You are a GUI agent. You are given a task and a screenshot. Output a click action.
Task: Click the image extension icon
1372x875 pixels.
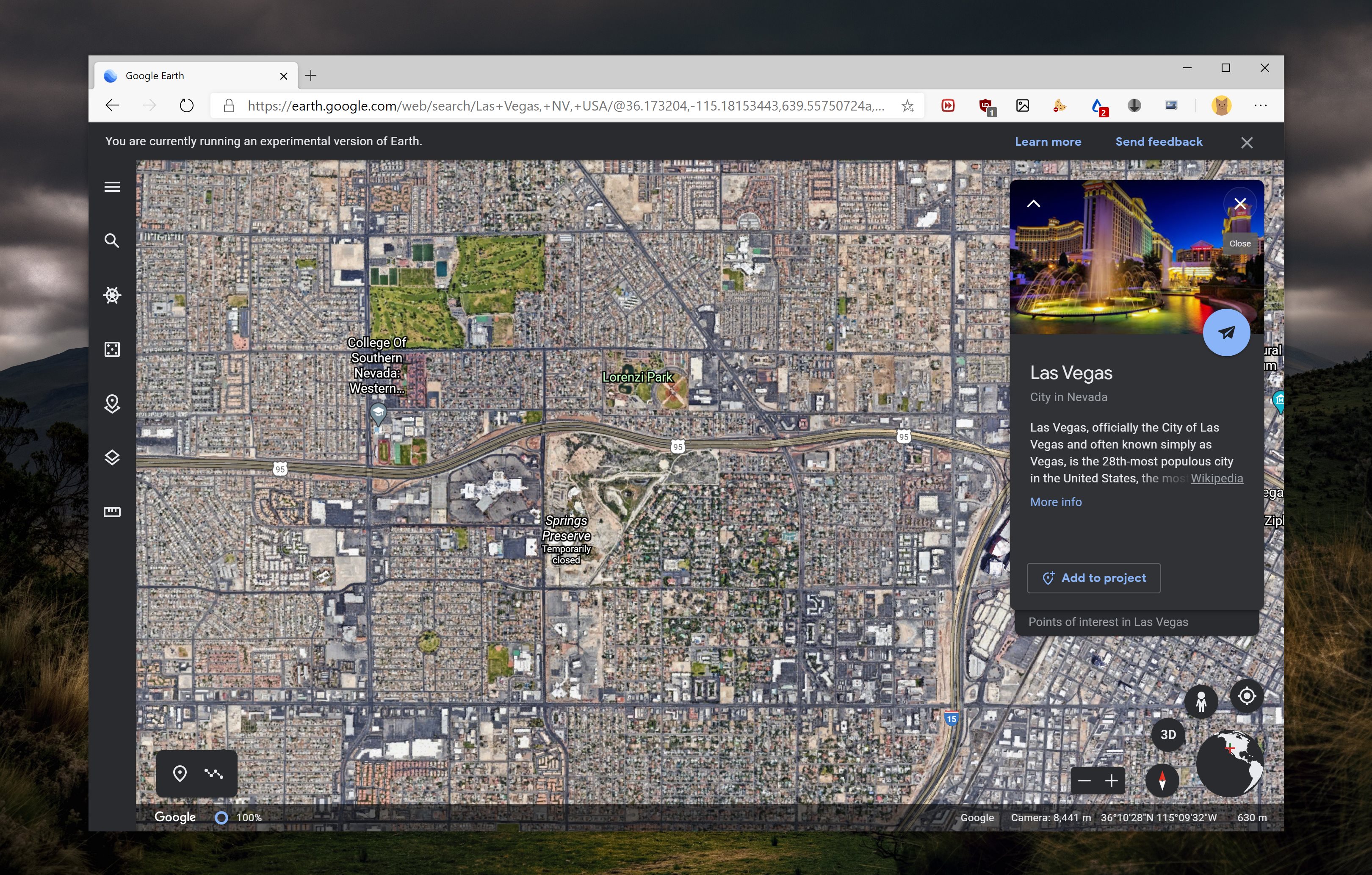(x=1022, y=105)
